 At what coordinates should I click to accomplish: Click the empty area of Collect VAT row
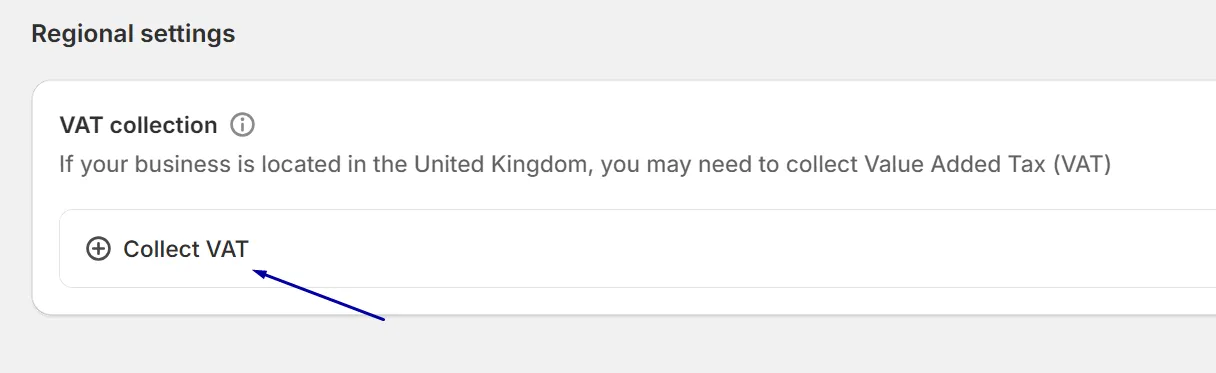700,249
